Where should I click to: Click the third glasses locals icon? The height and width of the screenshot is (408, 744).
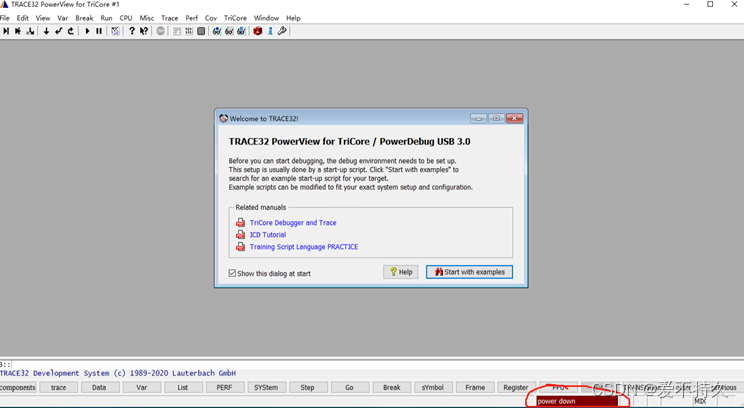[x=242, y=31]
